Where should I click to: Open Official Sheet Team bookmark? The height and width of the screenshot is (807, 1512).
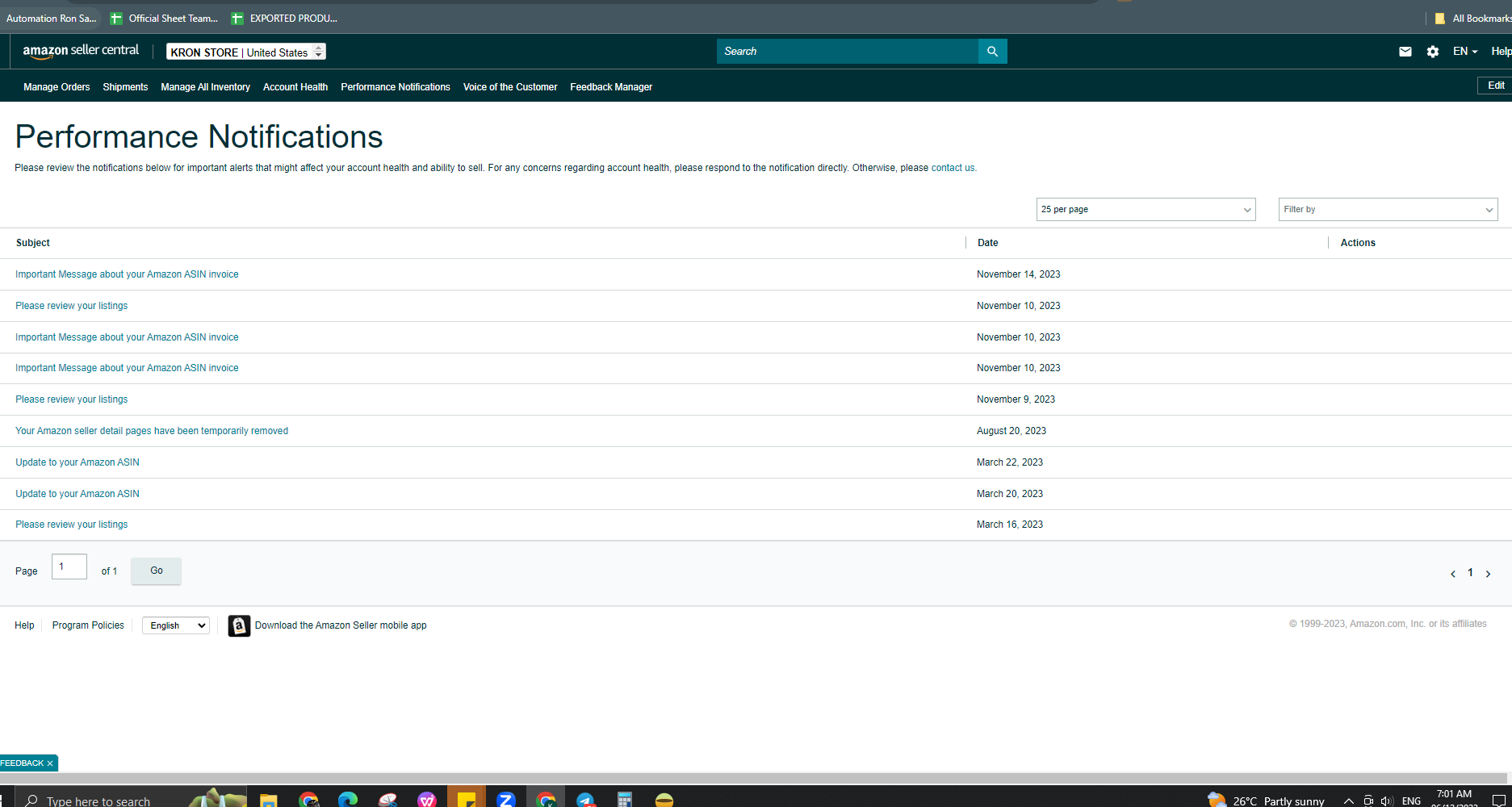click(x=165, y=18)
